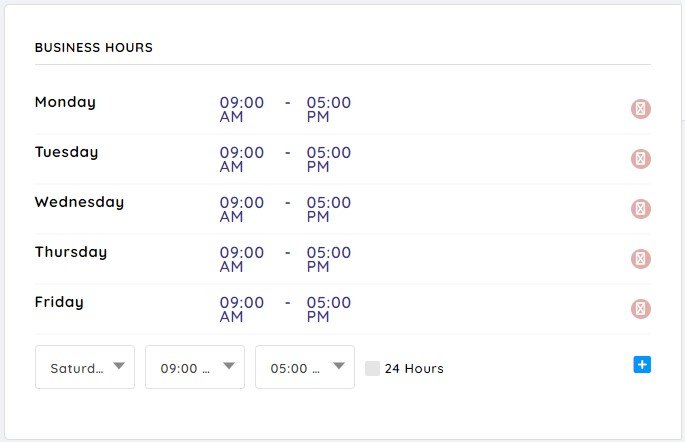The width and height of the screenshot is (685, 442).
Task: Click Tuesday's 09:00 AM opening time
Action: coord(242,159)
